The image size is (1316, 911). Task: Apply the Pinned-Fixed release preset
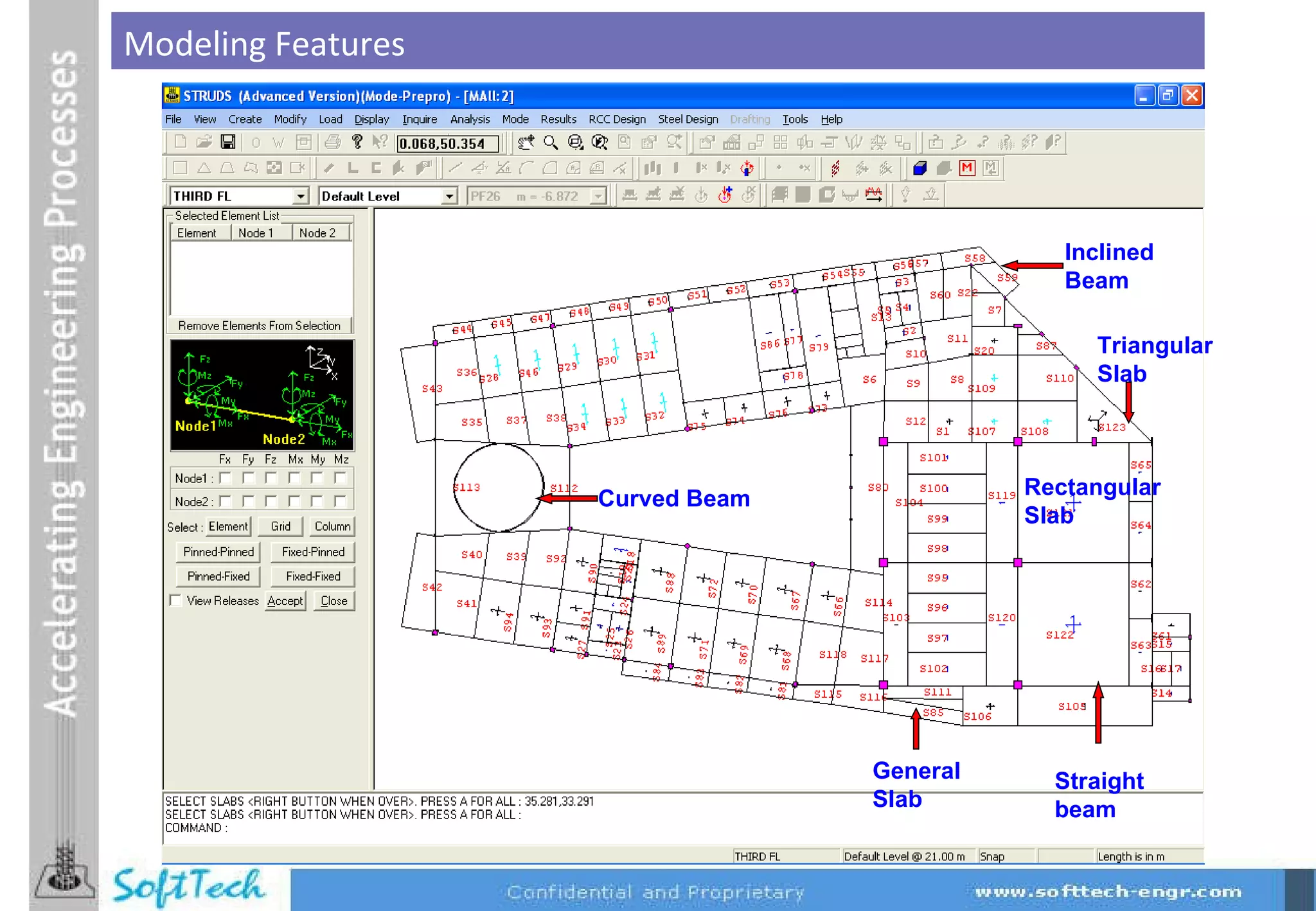tap(218, 576)
